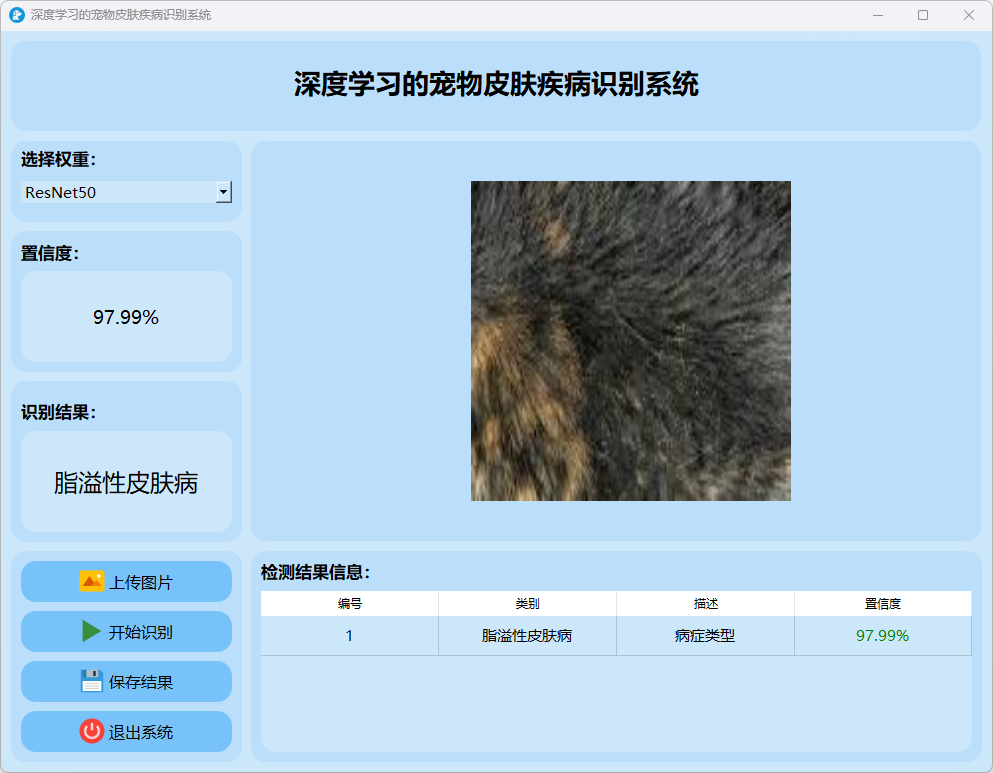The width and height of the screenshot is (993, 773).
Task: Click the 描述 column header
Action: click(705, 604)
